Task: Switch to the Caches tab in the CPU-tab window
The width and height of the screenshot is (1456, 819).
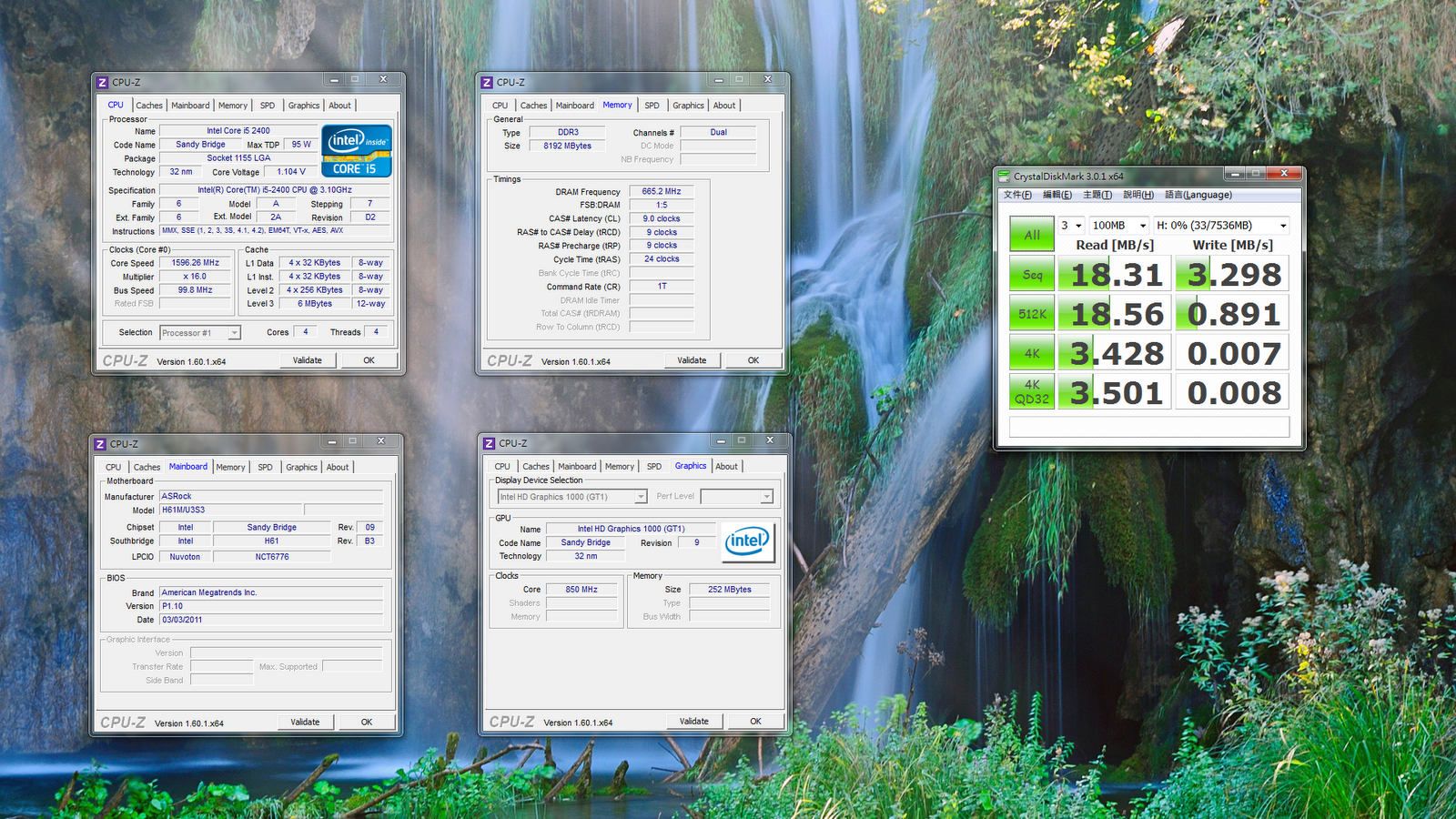Action: coord(149,106)
